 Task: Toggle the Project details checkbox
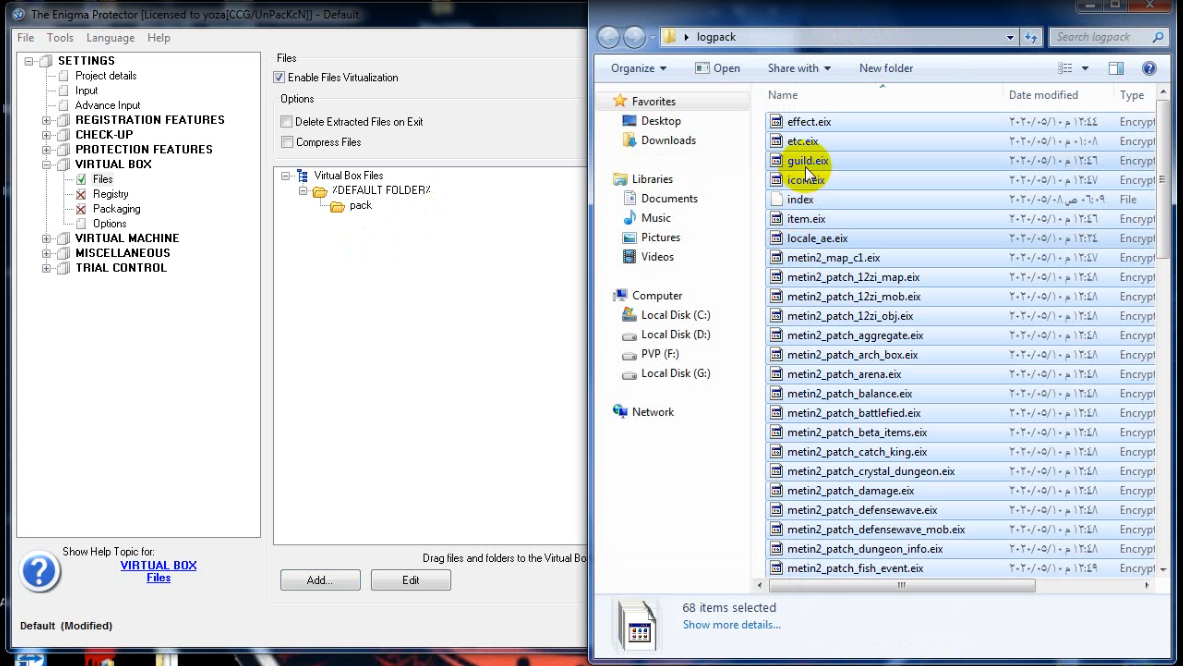tap(63, 76)
